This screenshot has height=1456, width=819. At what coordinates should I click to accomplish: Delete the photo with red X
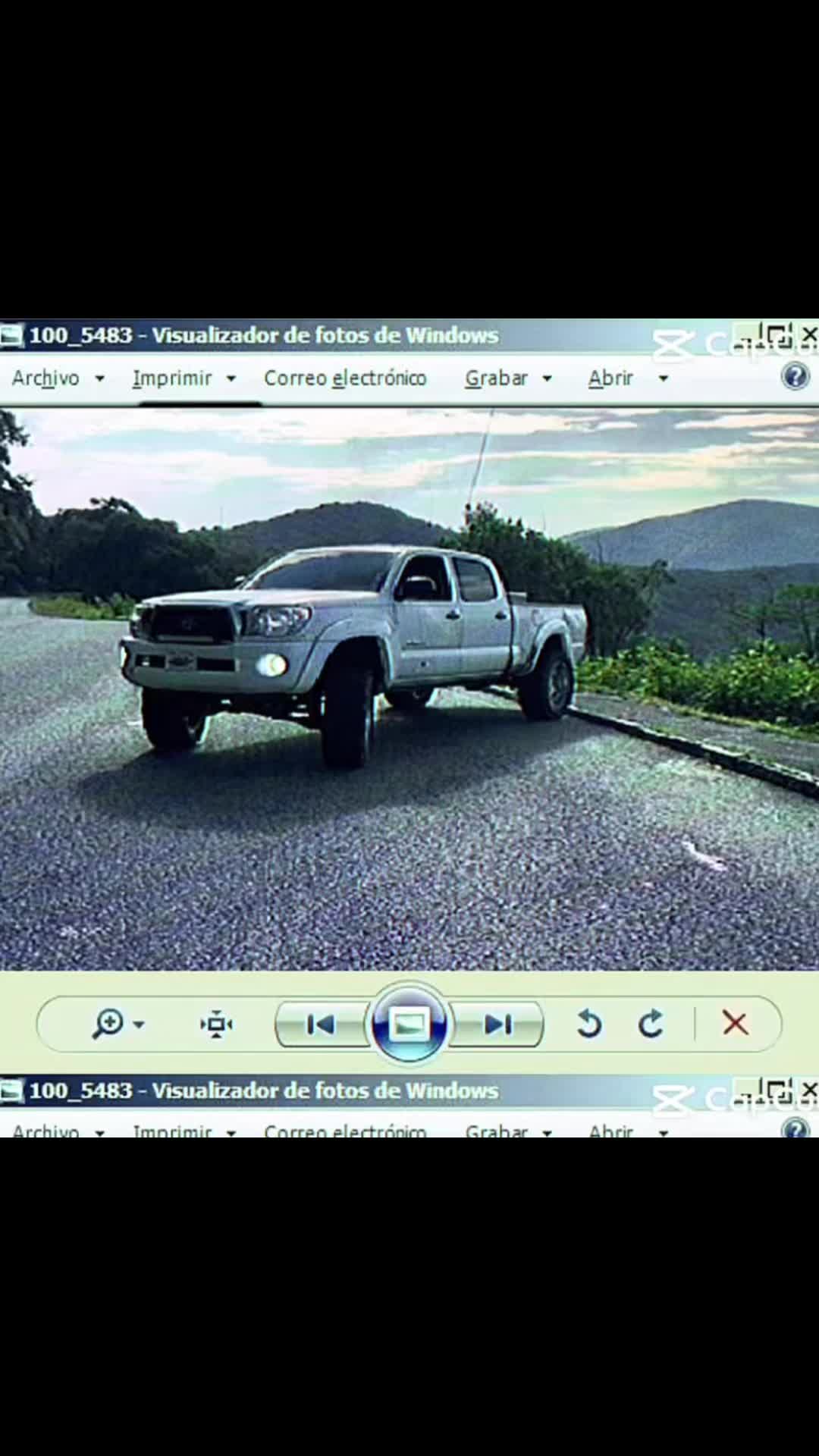pyautogui.click(x=735, y=1024)
